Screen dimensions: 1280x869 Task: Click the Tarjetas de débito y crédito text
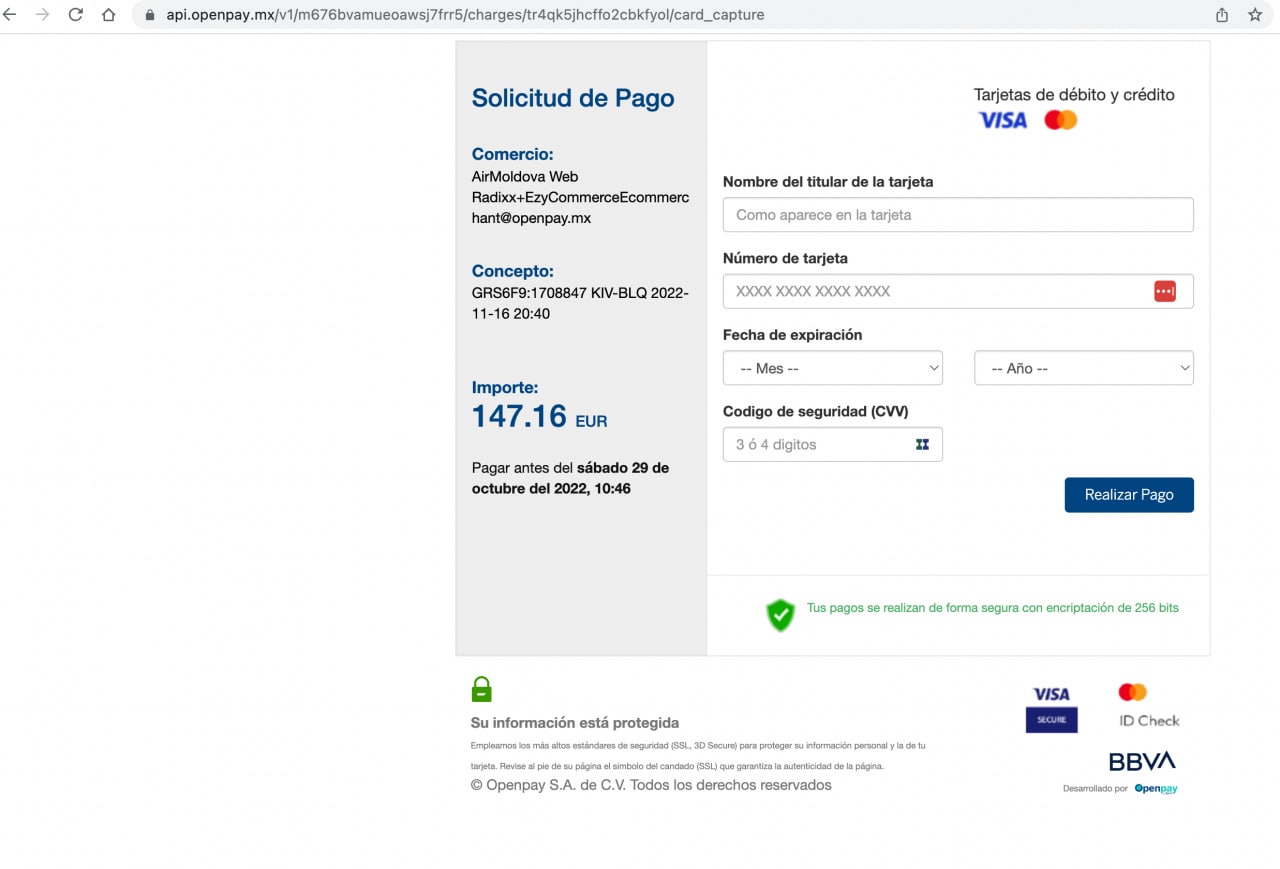tap(1074, 95)
